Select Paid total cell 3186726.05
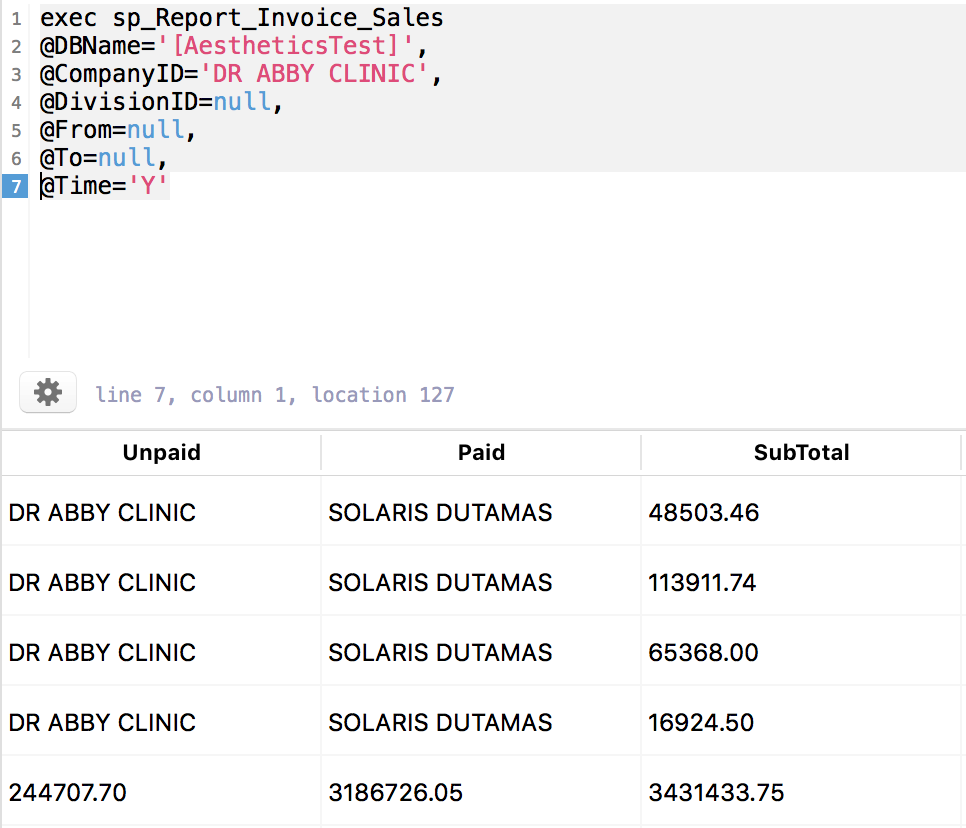Viewport: 966px width, 828px height. (x=481, y=792)
